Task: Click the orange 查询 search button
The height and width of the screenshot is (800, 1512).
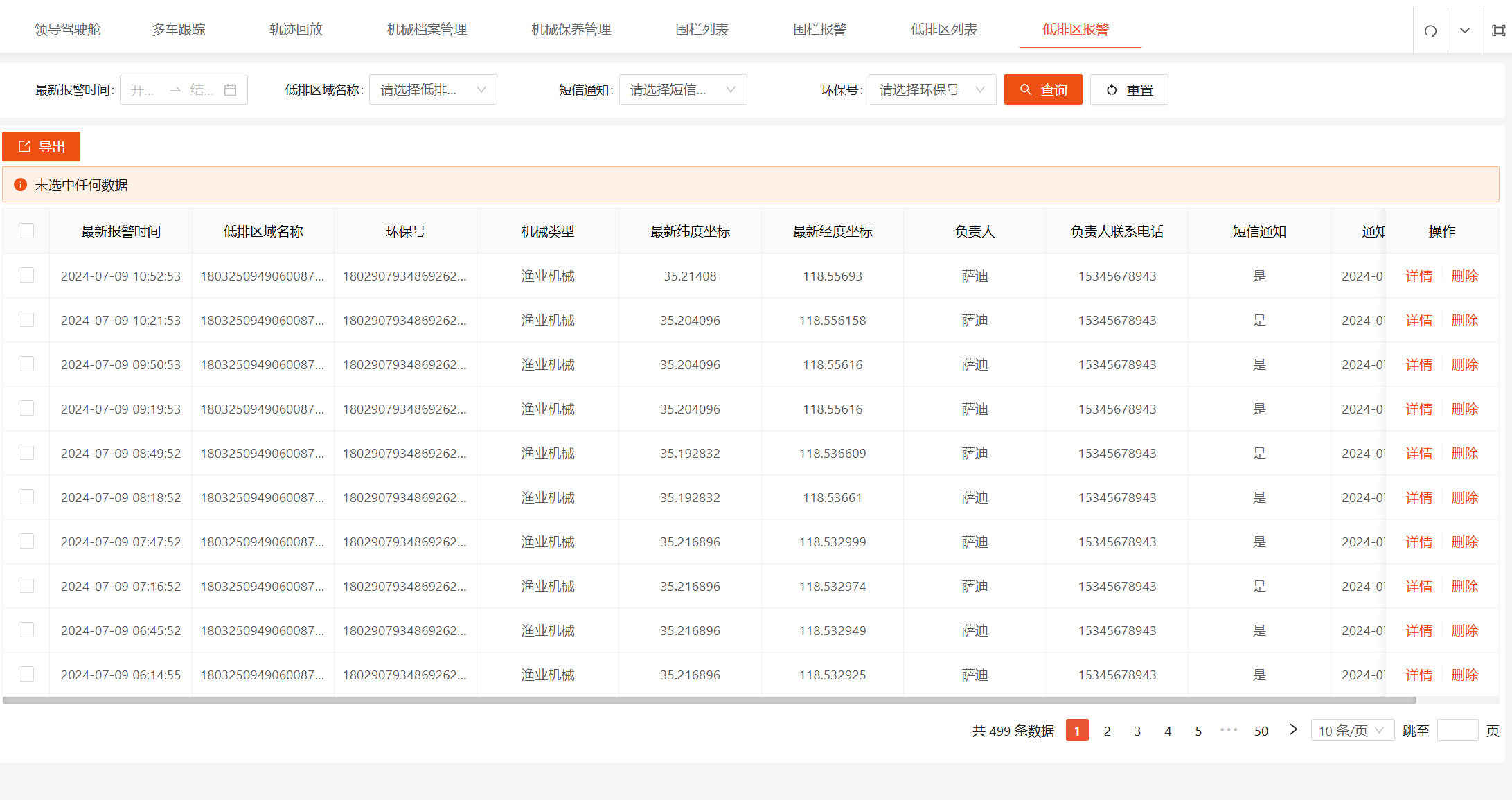Action: point(1043,89)
